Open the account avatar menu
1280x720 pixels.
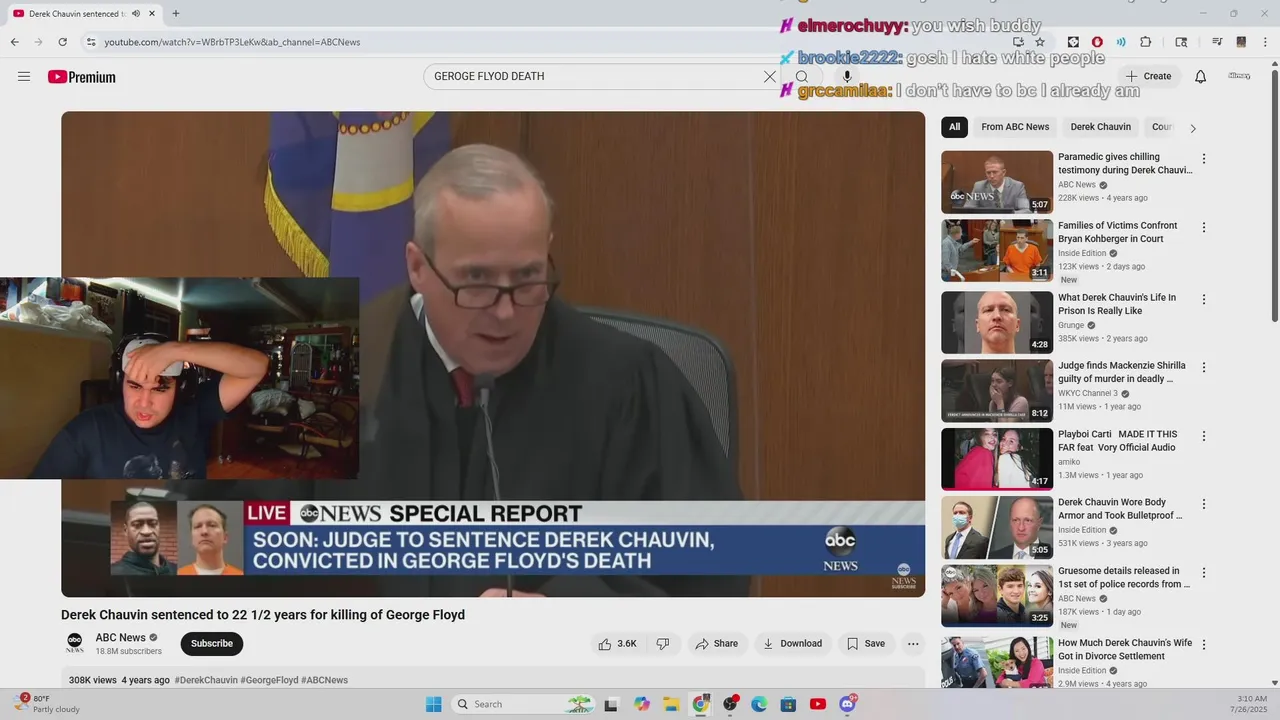coord(1239,76)
